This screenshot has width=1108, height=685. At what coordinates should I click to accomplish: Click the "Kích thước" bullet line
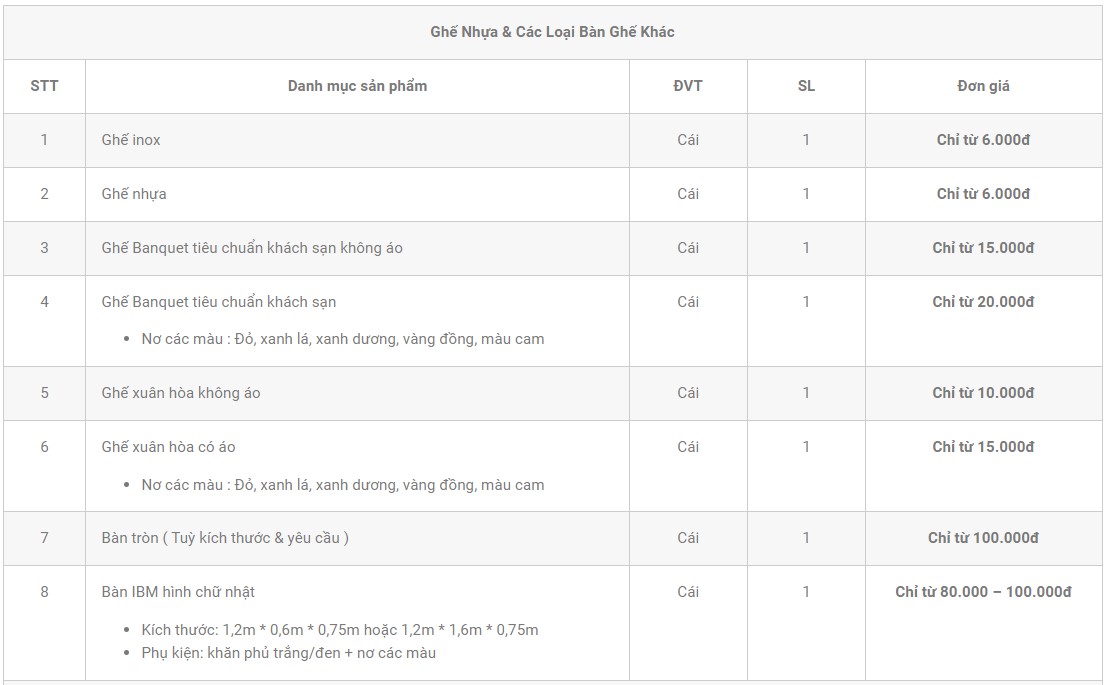tap(340, 630)
